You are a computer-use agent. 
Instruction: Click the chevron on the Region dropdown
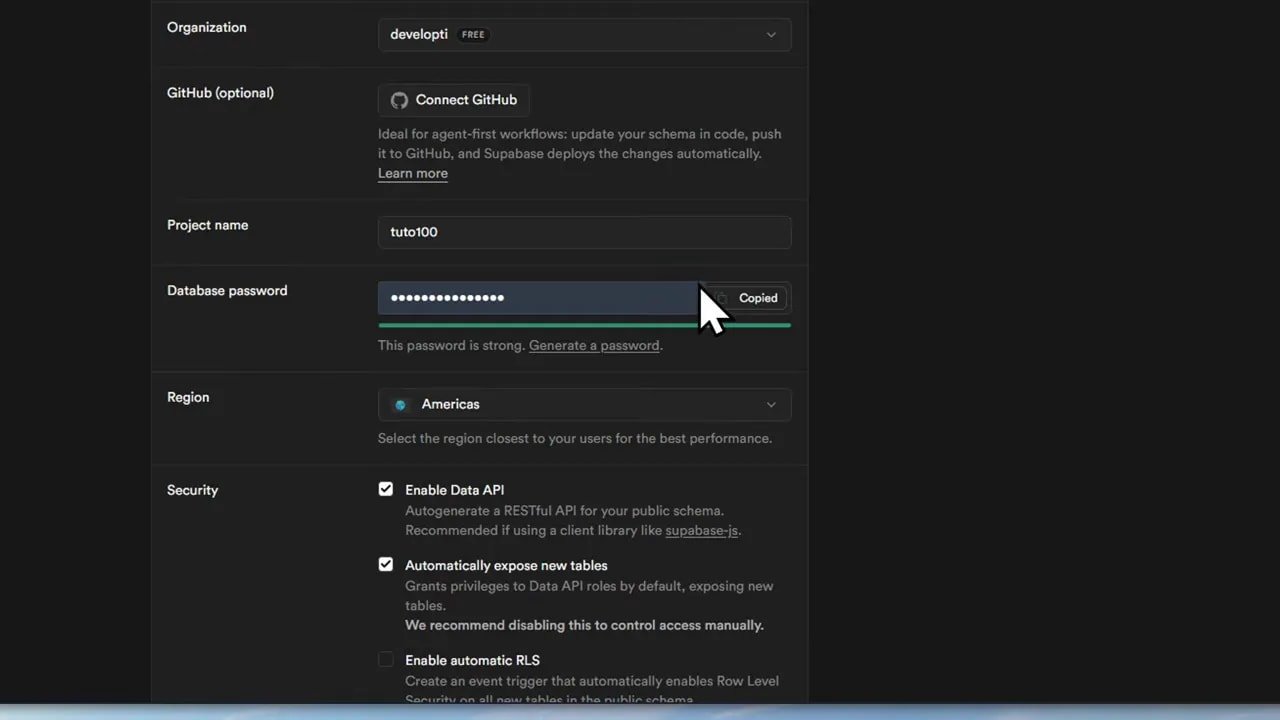(x=771, y=404)
